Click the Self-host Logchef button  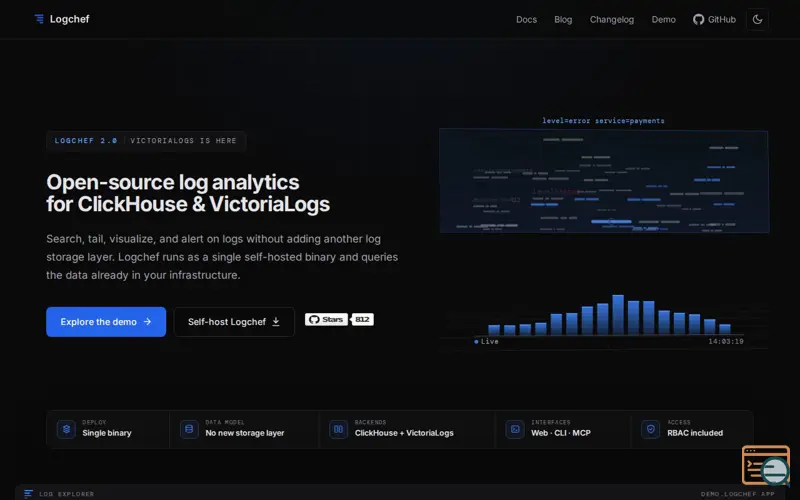click(x=234, y=322)
